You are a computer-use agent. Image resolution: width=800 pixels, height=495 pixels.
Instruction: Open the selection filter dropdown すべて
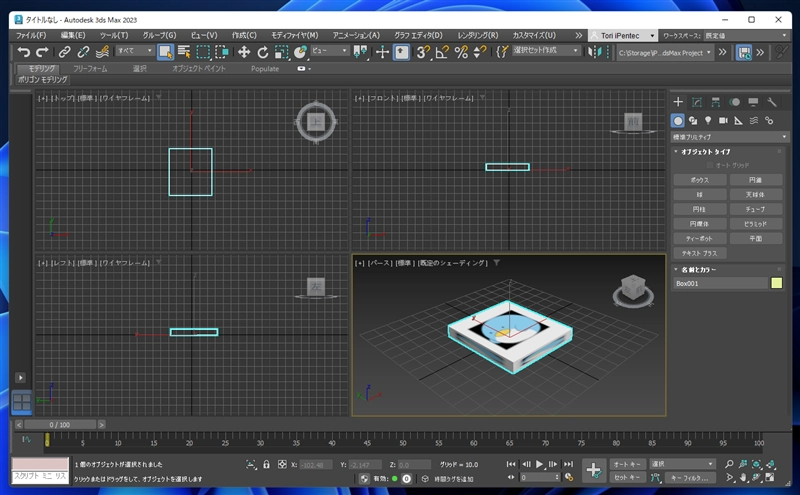pyautogui.click(x=135, y=51)
